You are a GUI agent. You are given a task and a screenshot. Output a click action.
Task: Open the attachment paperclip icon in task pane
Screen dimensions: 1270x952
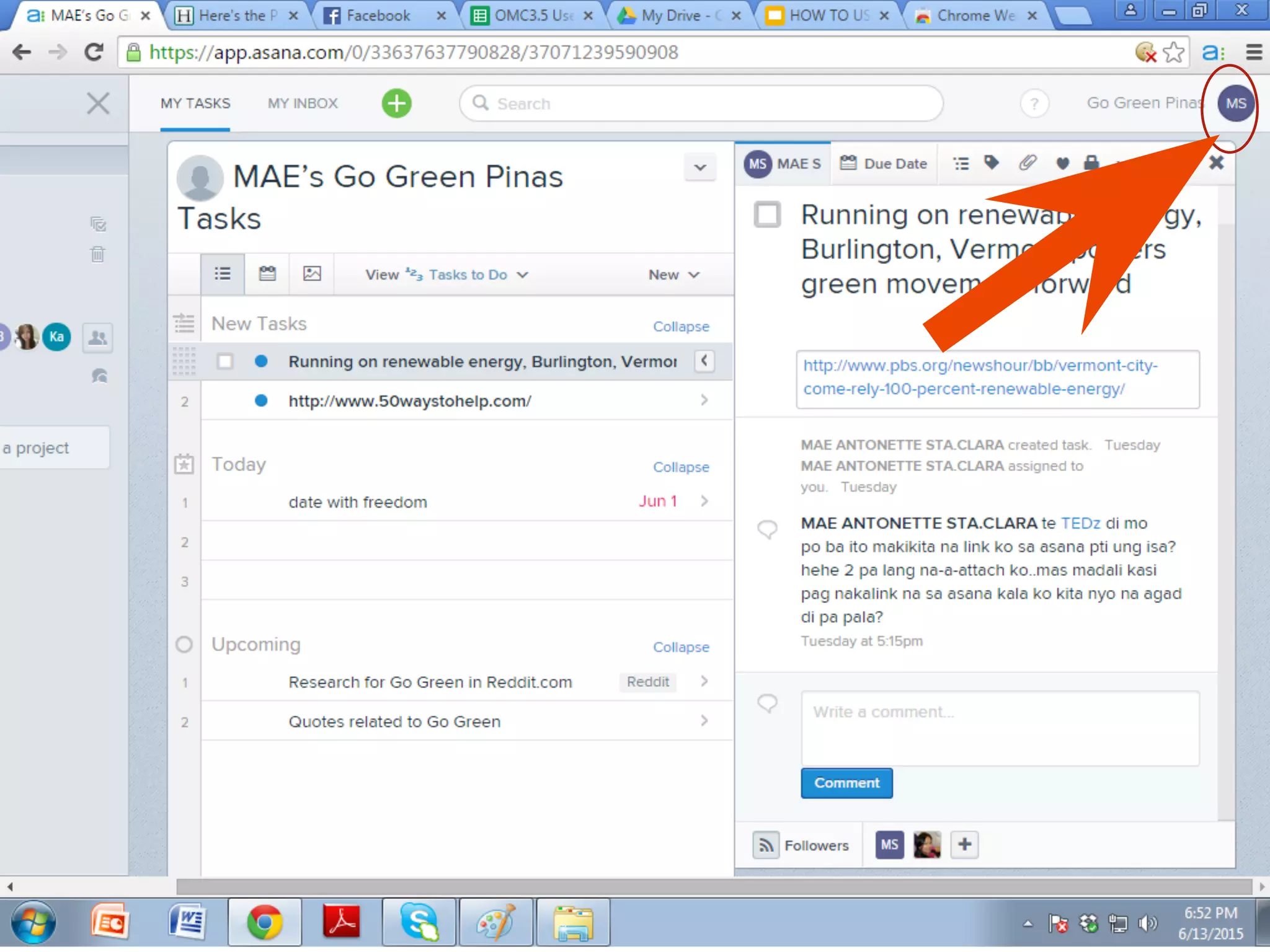click(x=1027, y=163)
